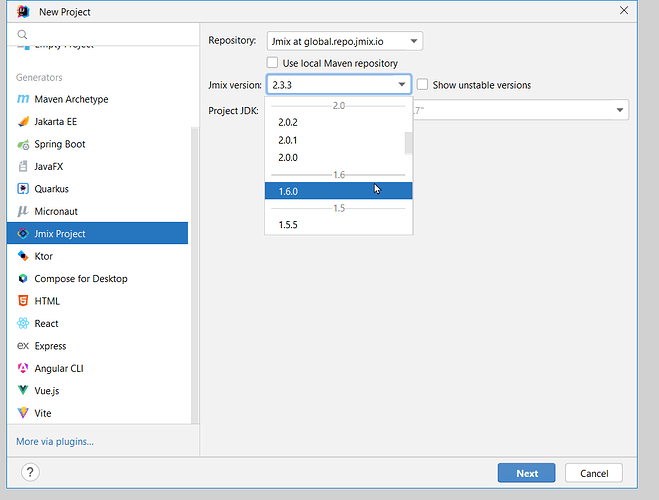Click the Cancel button
Viewport: 659px width, 500px height.
pyautogui.click(x=593, y=473)
